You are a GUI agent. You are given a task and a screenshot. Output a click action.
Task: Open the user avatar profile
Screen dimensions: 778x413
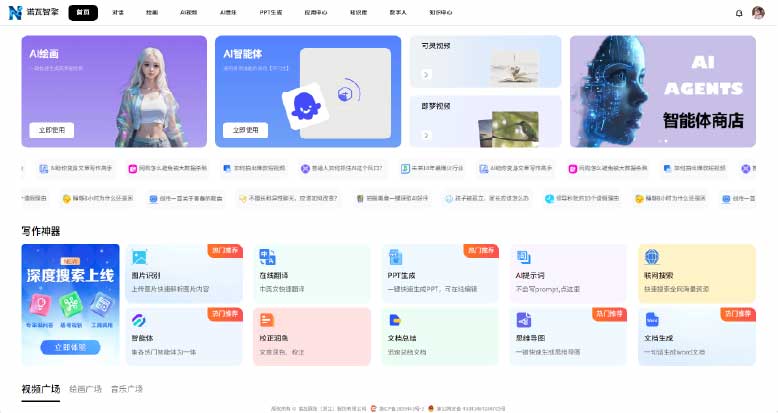point(758,13)
